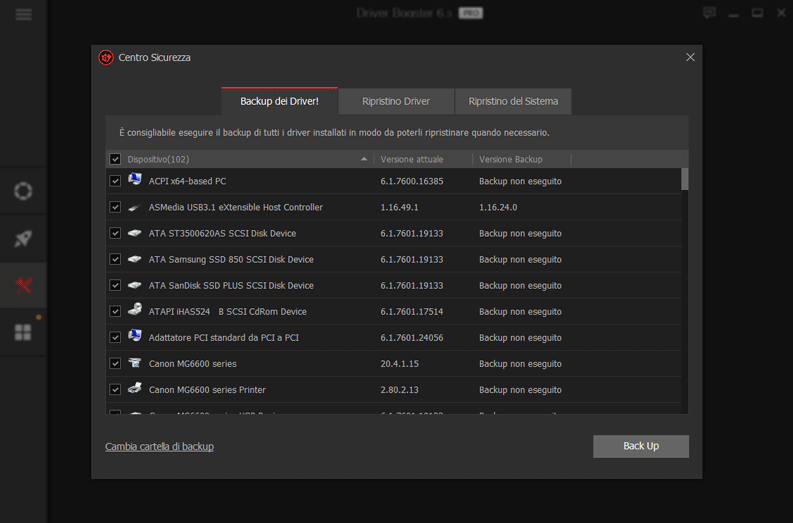
Task: Click version 20.4.1.15 for Canon MG6600
Action: [x=400, y=364]
